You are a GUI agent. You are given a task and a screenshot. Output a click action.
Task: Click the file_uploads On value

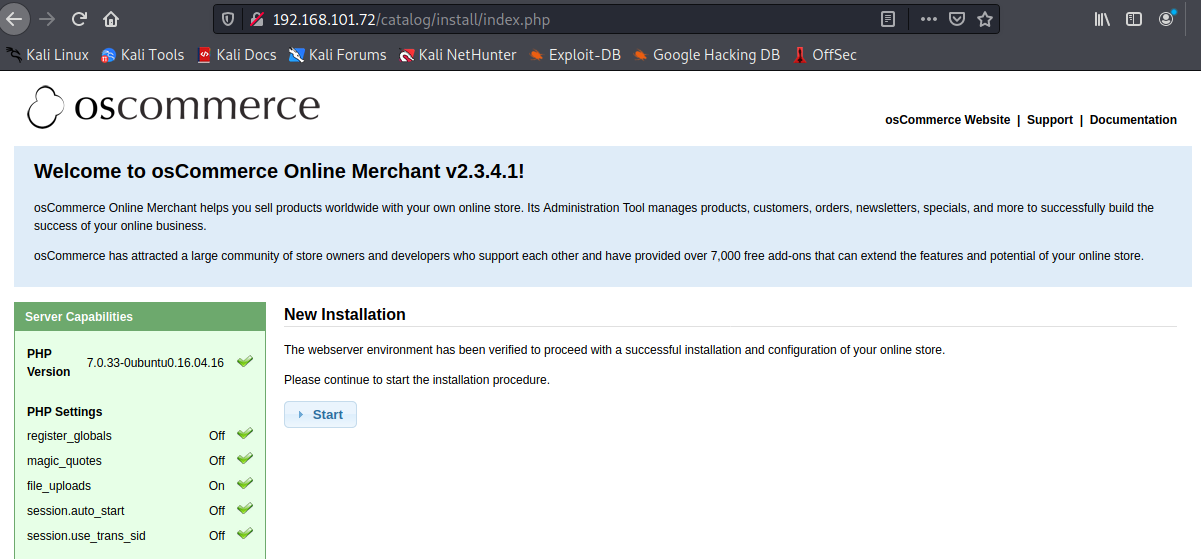217,486
